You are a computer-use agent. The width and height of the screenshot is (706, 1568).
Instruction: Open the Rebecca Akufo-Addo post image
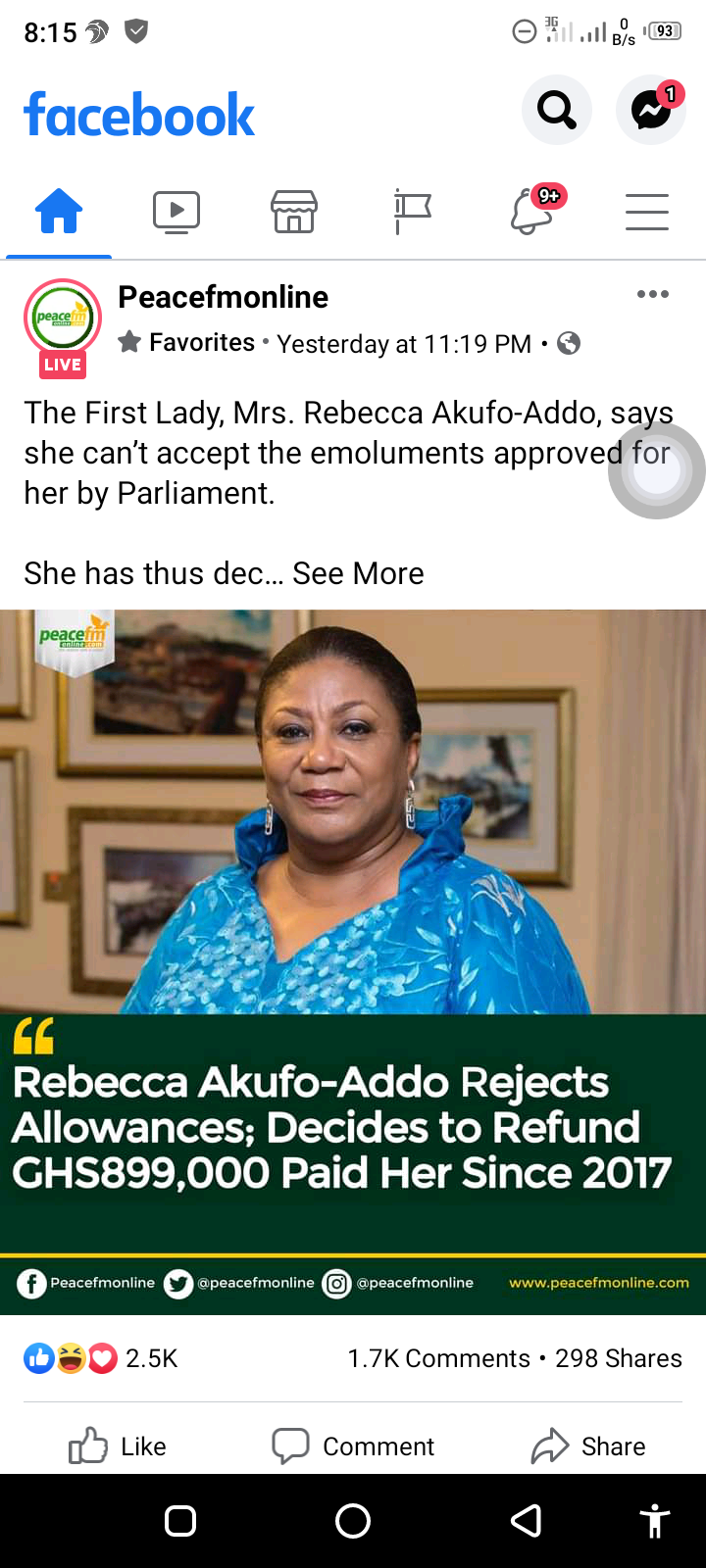pos(353,962)
